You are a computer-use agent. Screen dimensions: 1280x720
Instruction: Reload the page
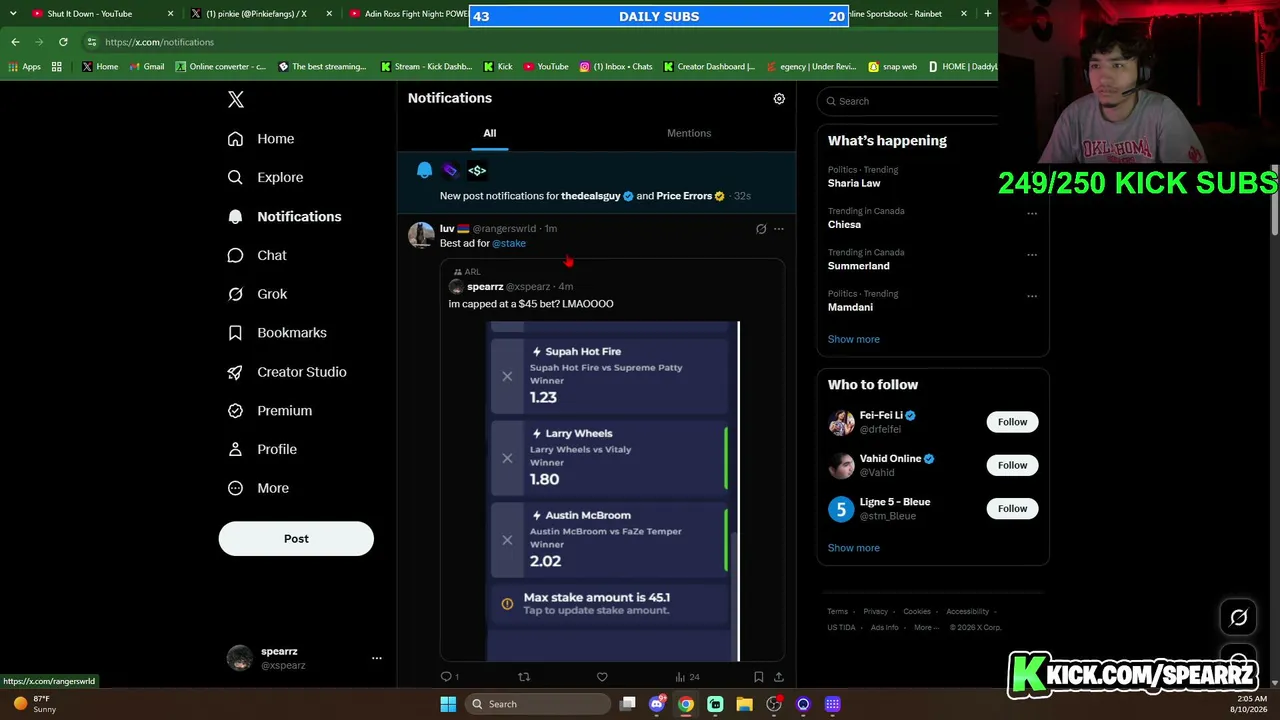point(63,42)
